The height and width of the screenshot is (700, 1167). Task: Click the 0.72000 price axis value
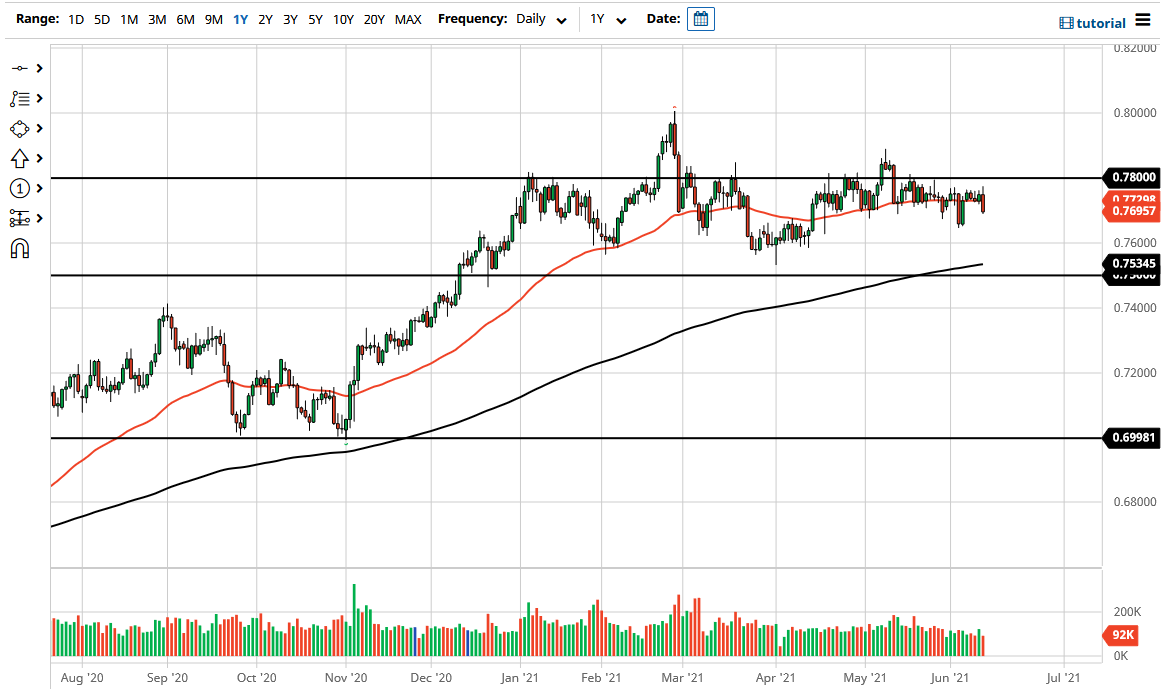tap(1135, 373)
